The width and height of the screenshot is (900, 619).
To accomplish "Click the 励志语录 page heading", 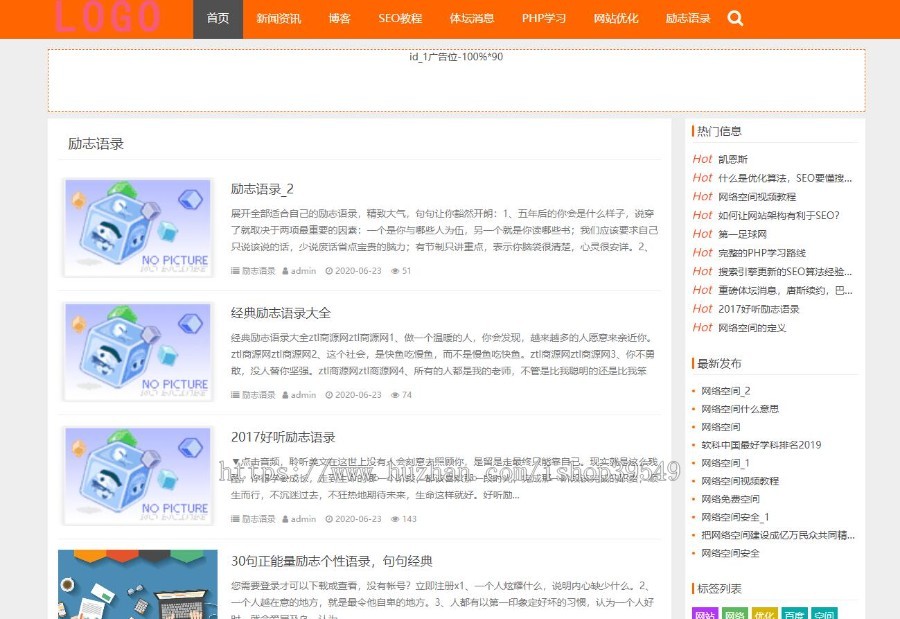I will 96,144.
